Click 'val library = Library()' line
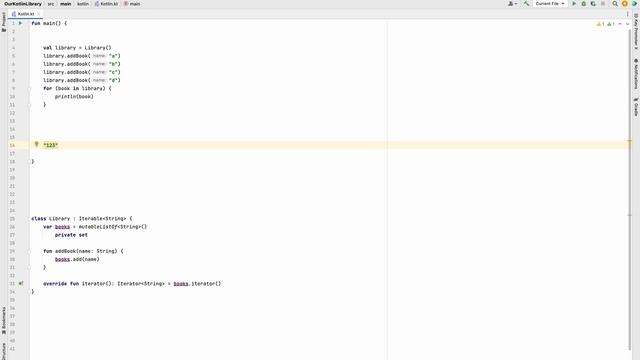Screen dimensions: 640x360 click(77, 48)
